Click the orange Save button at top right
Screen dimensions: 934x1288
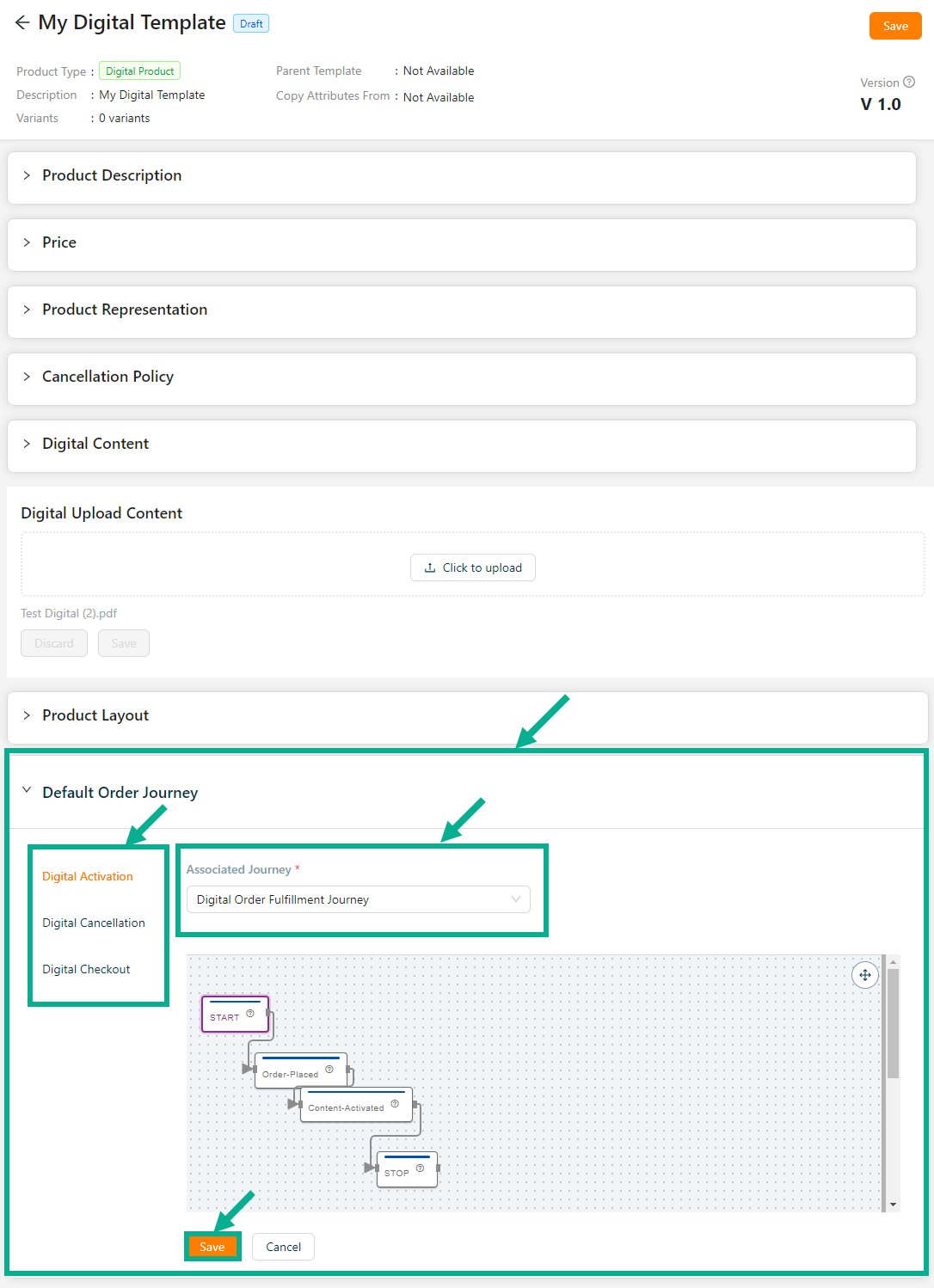(894, 26)
